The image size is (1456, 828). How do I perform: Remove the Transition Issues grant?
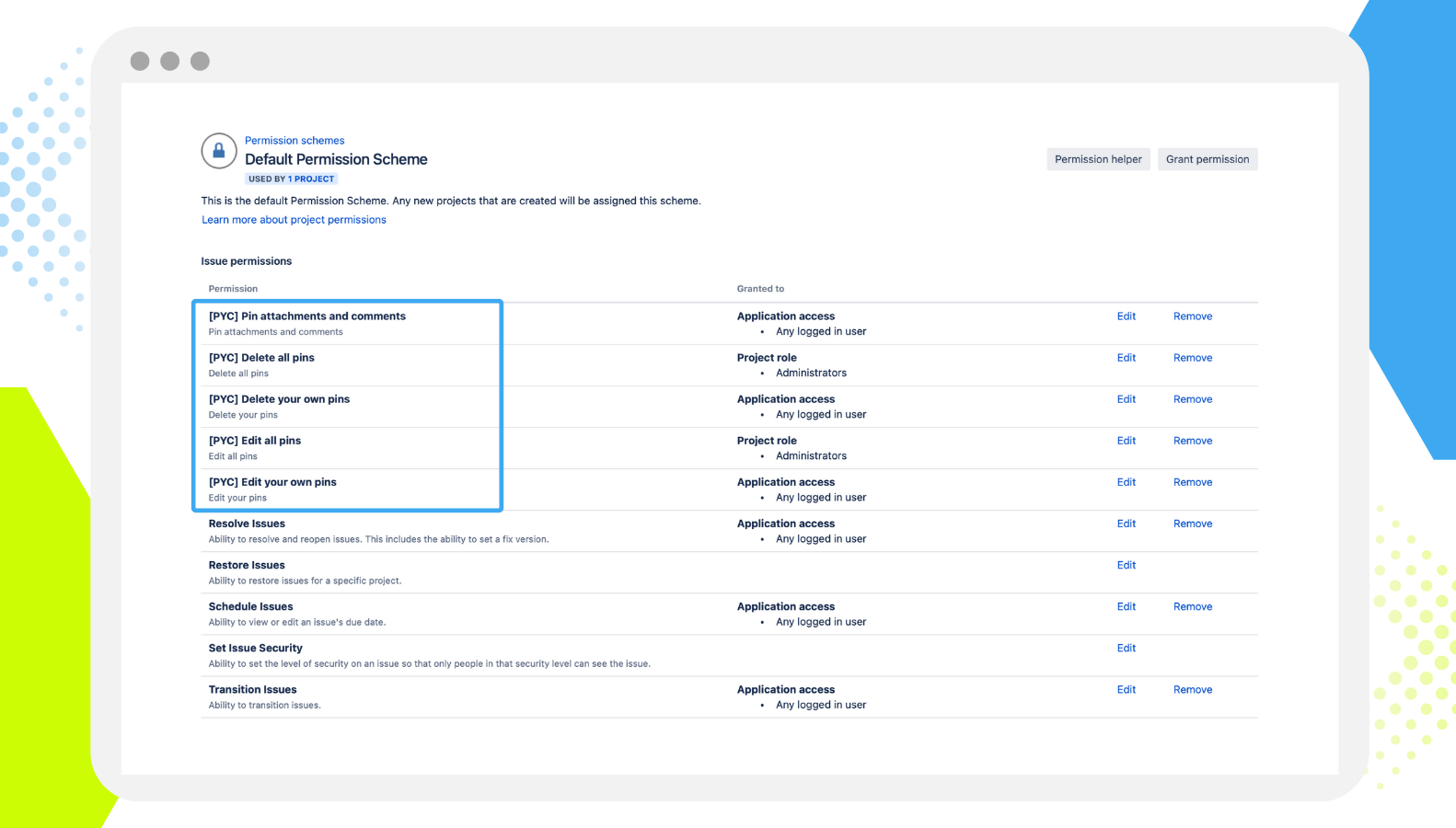click(1193, 689)
